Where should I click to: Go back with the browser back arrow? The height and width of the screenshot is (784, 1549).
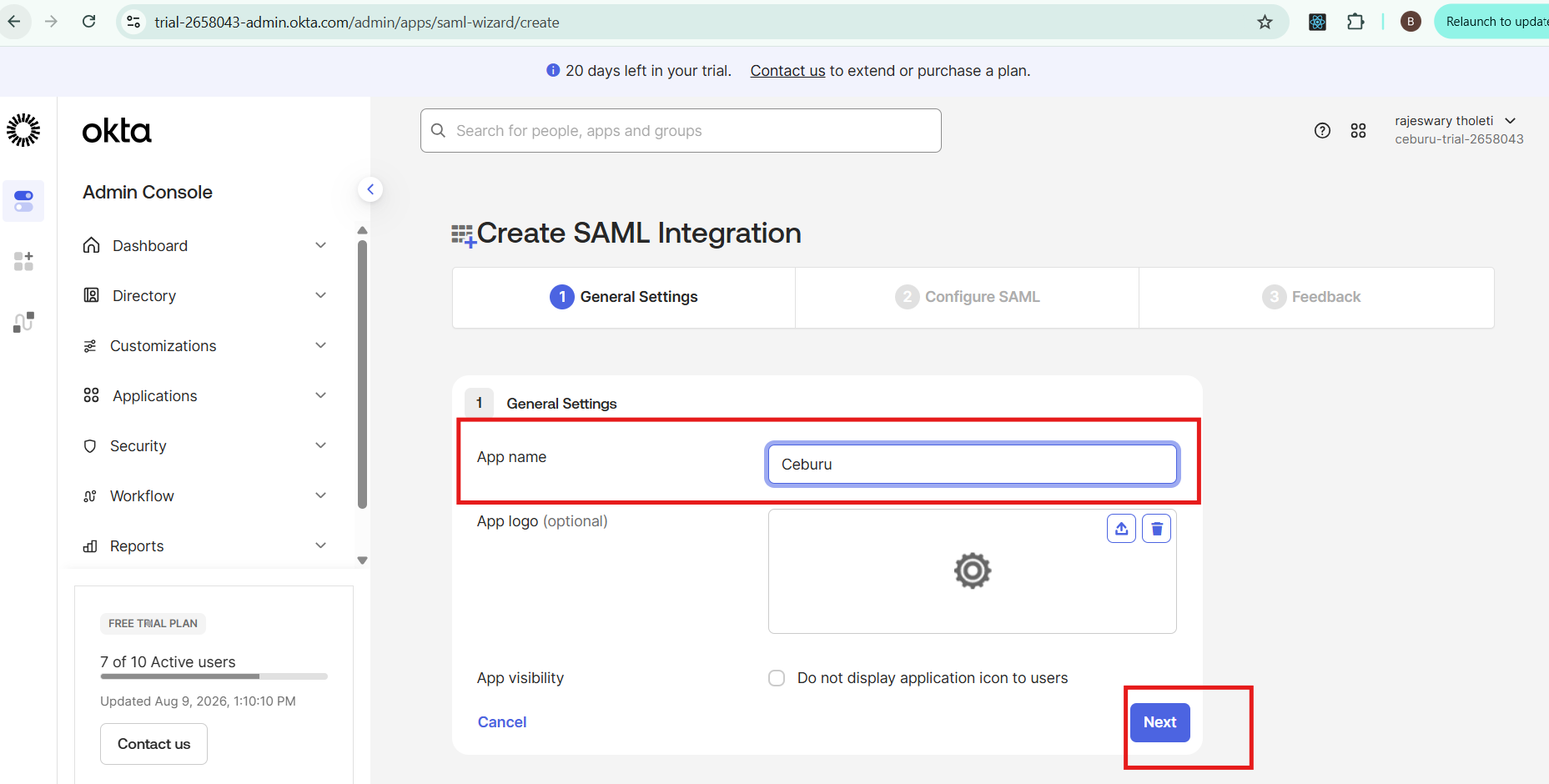tap(14, 22)
